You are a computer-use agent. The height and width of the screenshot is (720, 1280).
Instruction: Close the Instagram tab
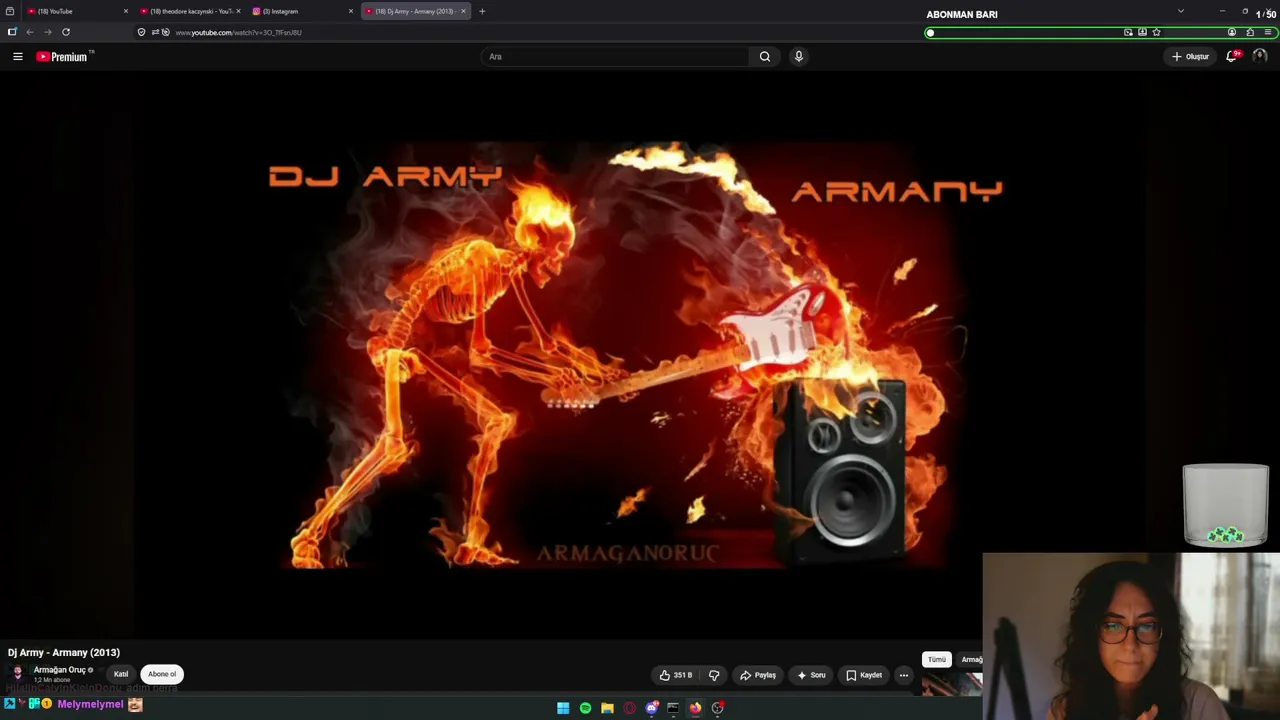pos(351,11)
